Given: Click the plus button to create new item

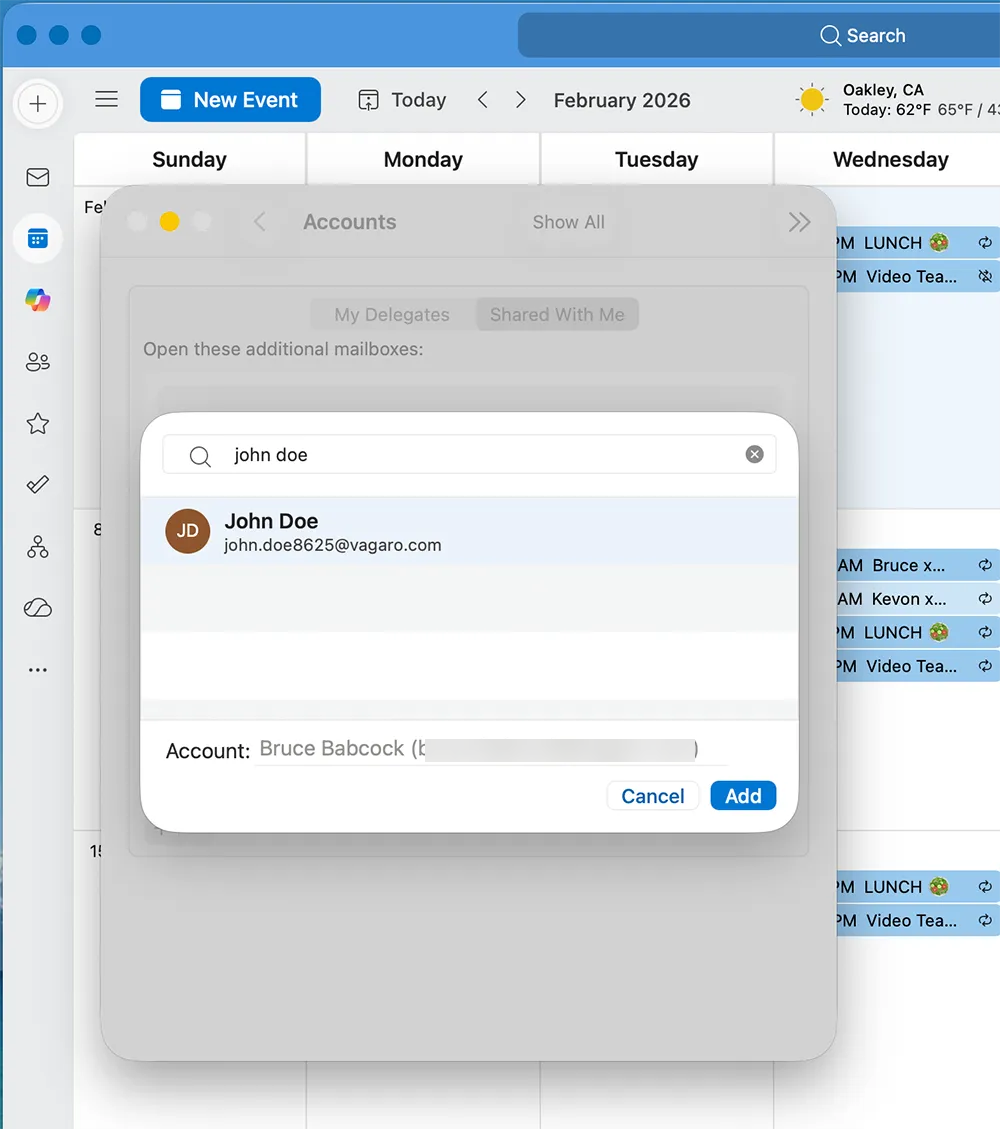Looking at the screenshot, I should (37, 104).
